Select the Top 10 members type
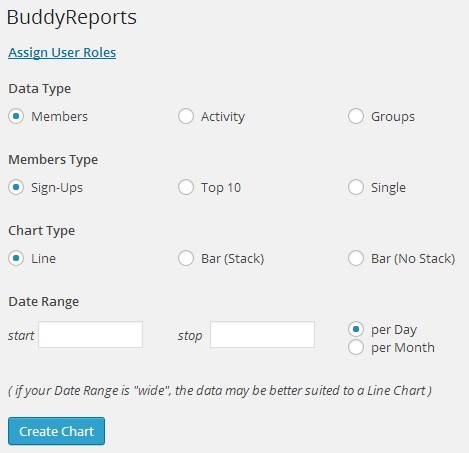The image size is (469, 453). point(186,187)
